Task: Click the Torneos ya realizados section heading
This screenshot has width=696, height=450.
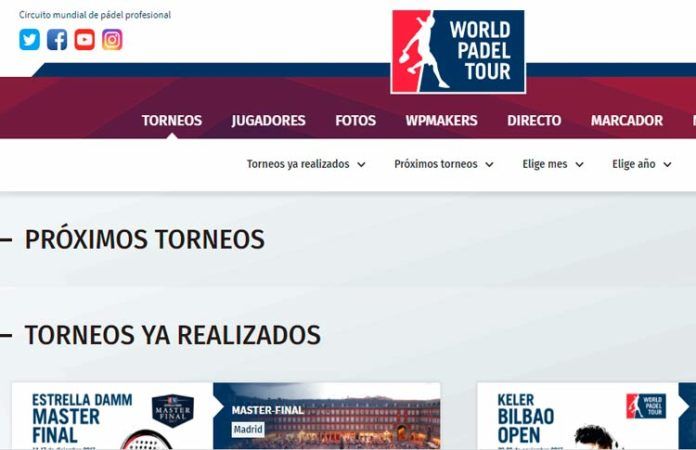Action: tap(173, 335)
